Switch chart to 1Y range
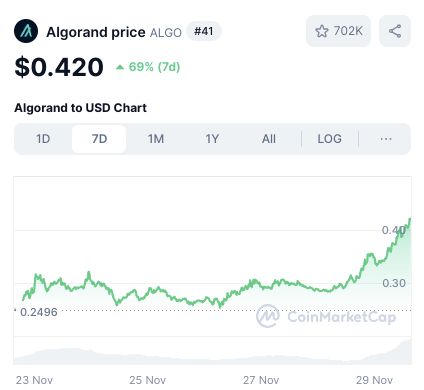424x390 pixels. 212,139
